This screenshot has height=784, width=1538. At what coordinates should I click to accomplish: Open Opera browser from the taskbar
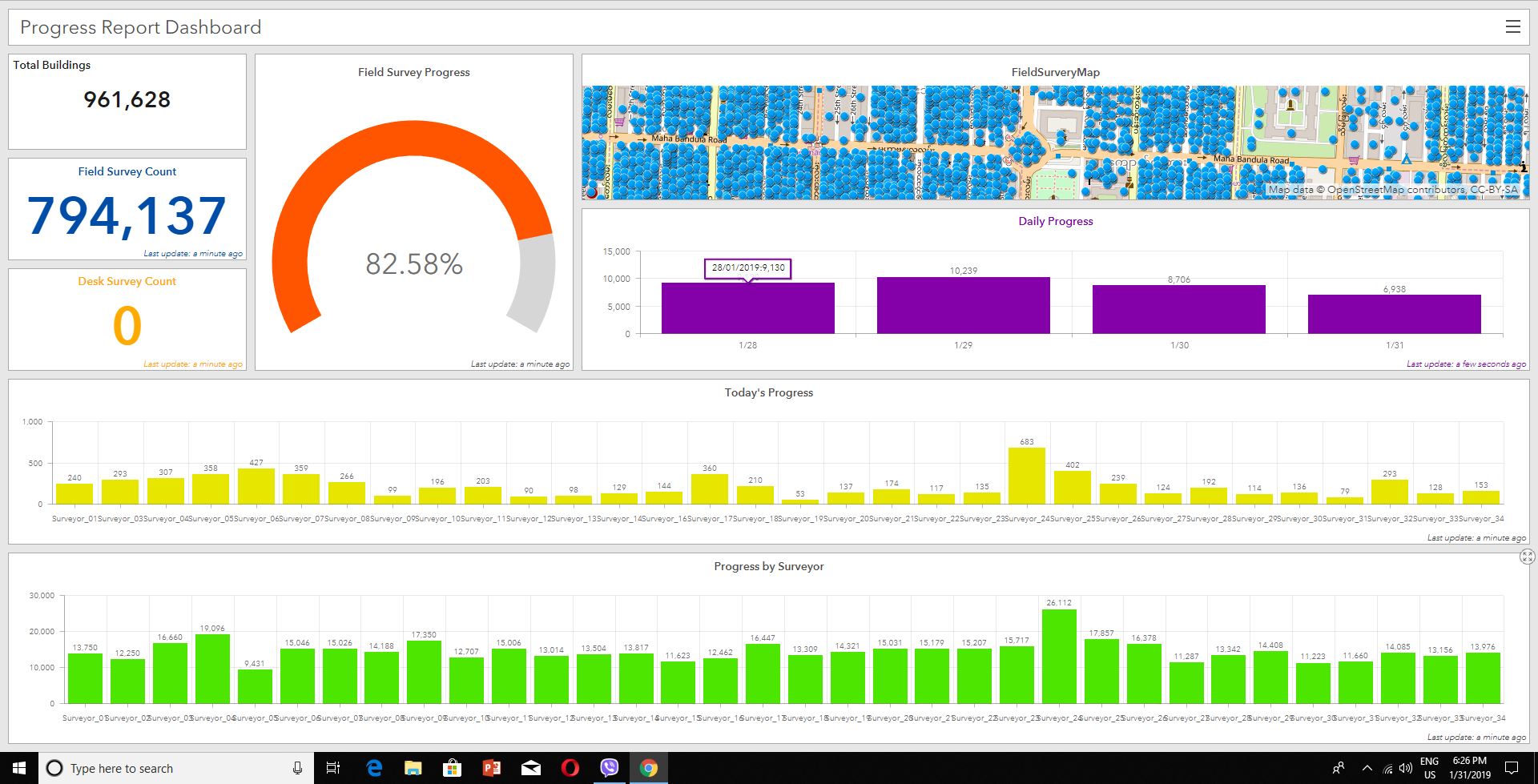pyautogui.click(x=570, y=768)
